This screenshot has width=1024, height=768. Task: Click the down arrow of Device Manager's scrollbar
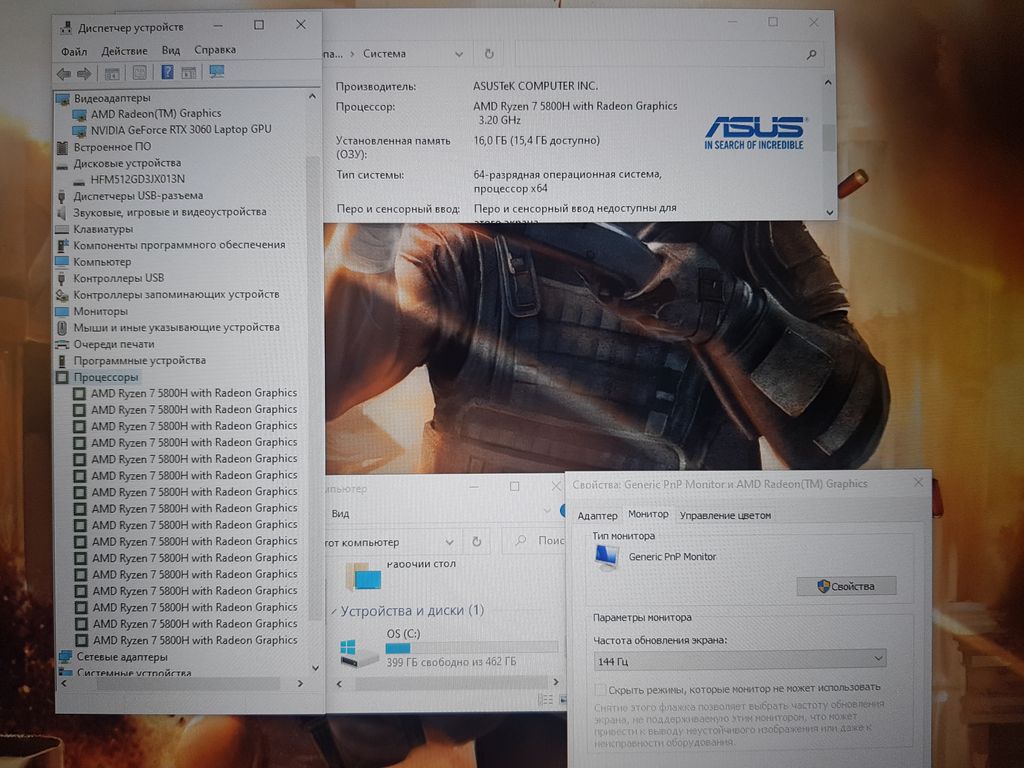tap(315, 668)
